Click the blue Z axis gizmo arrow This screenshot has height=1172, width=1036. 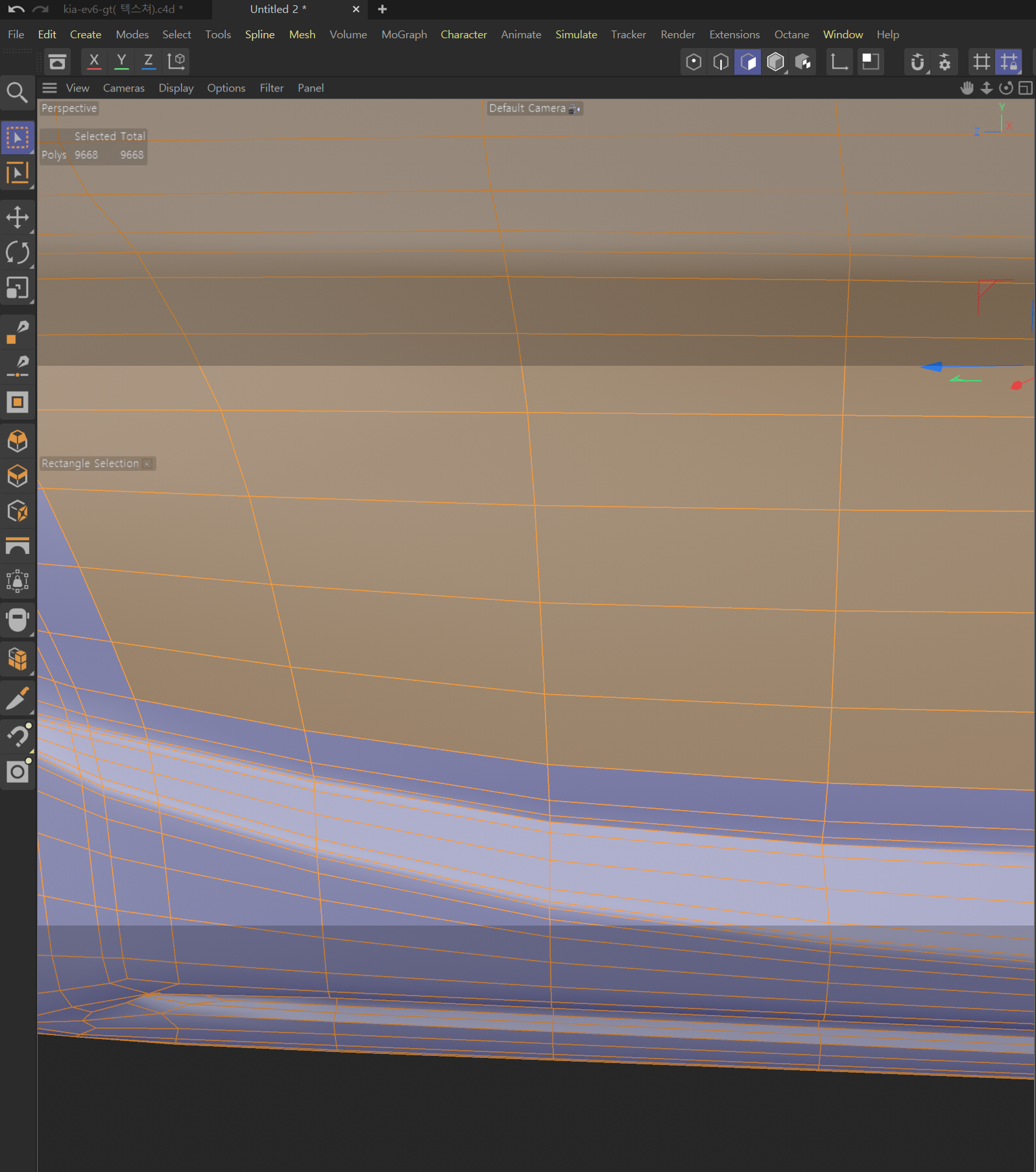point(932,367)
